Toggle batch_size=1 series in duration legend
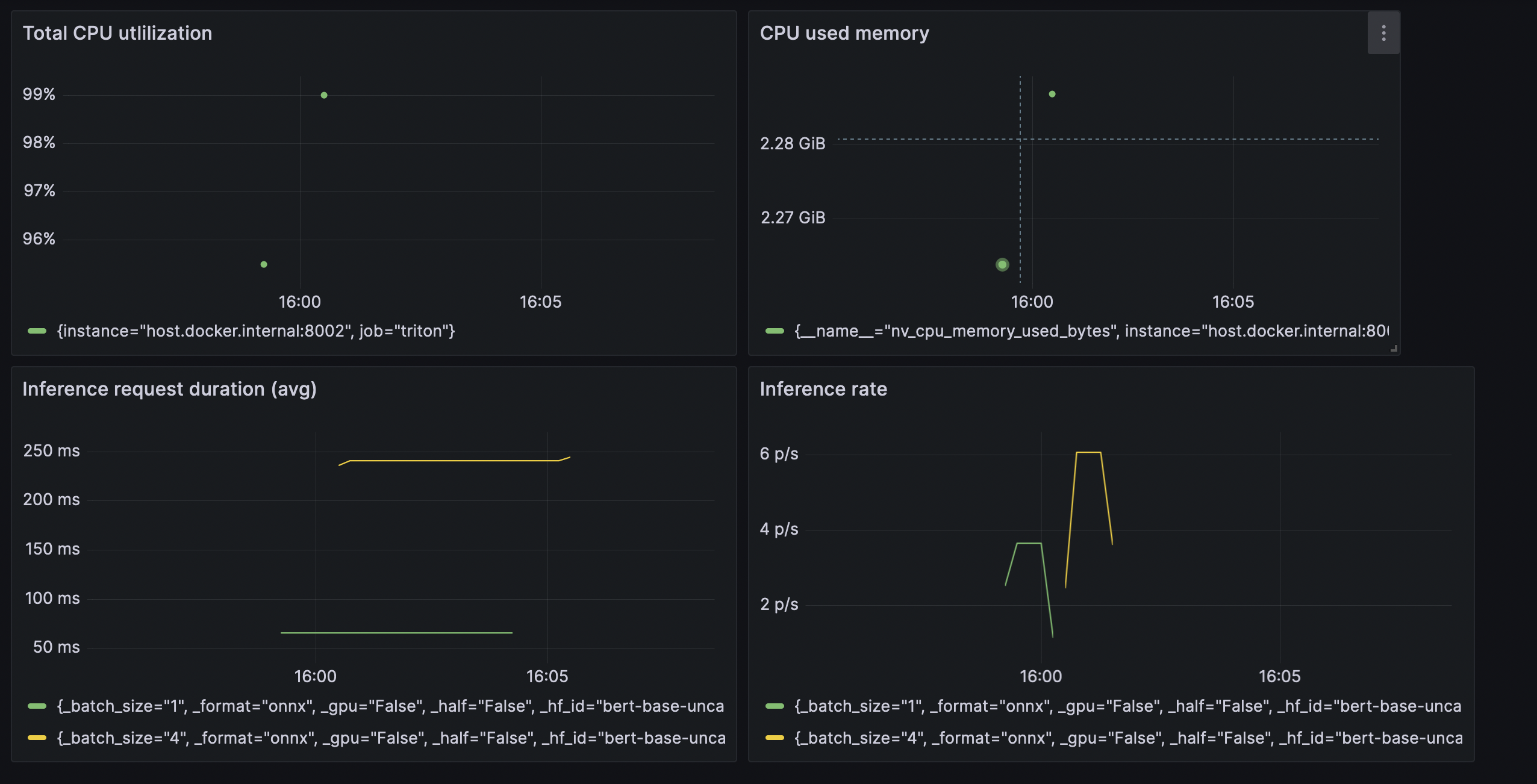 click(390, 706)
